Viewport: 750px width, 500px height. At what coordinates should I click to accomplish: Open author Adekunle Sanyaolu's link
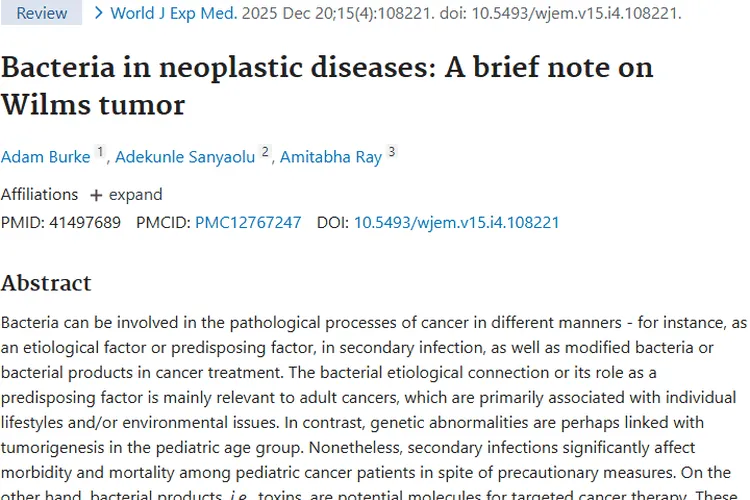click(185, 157)
